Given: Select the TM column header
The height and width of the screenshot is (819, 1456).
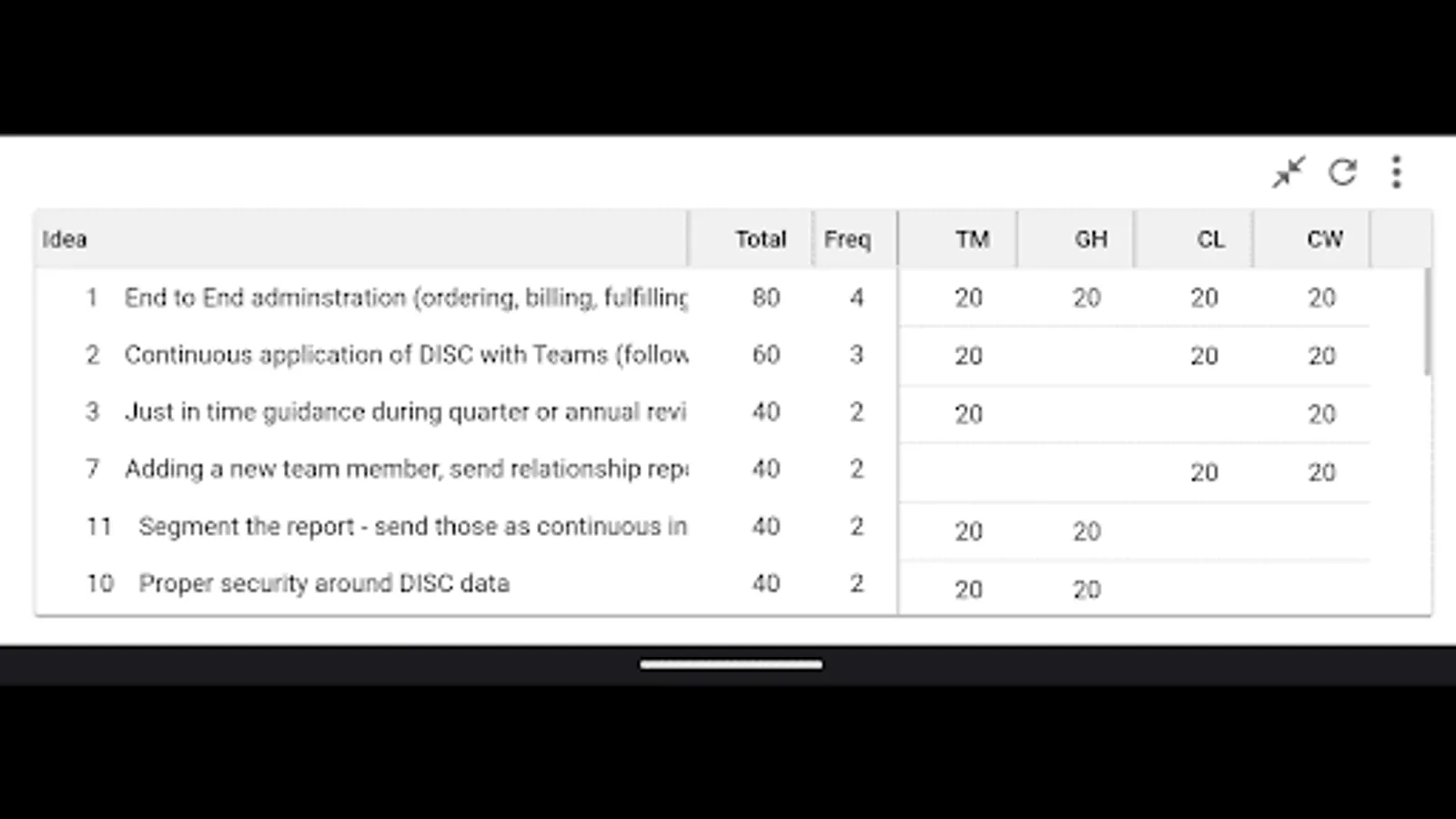Looking at the screenshot, I should 971,239.
